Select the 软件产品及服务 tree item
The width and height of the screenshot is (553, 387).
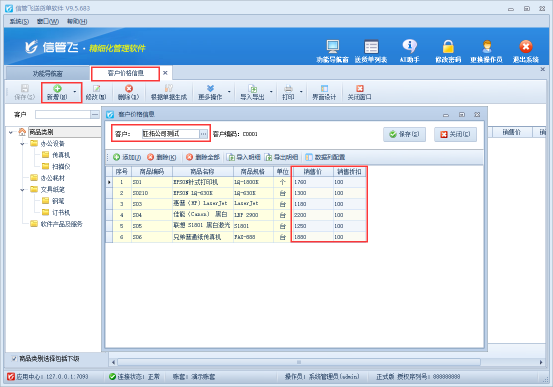tap(61, 224)
